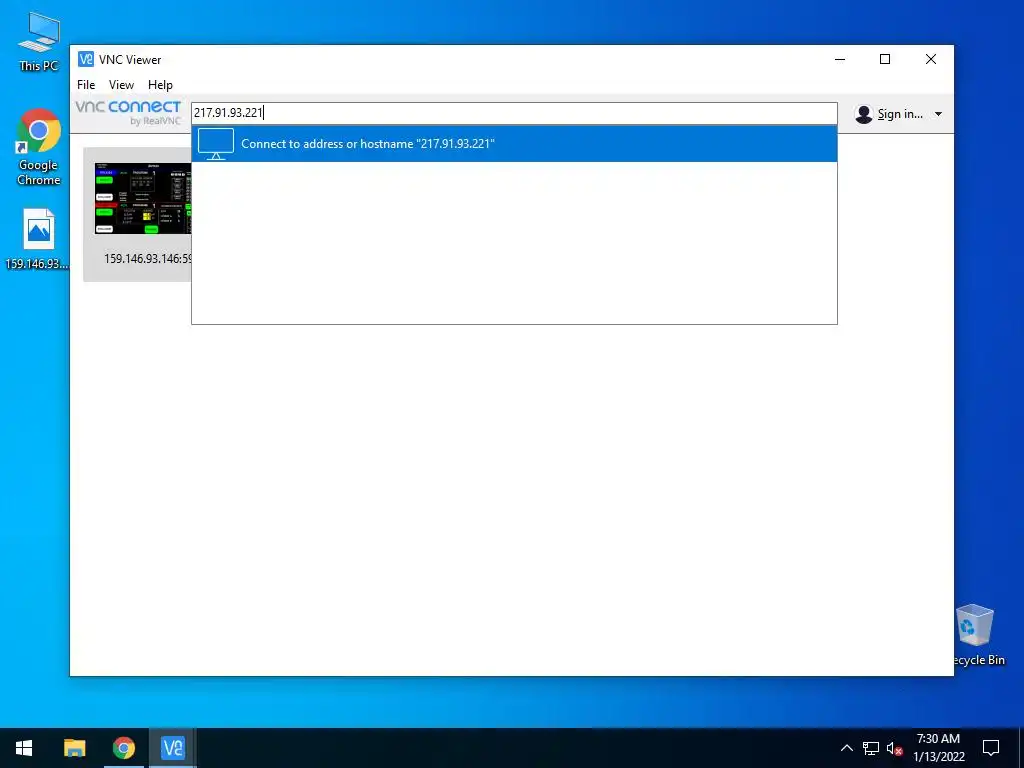Click the muted volume tray icon

click(x=895, y=748)
